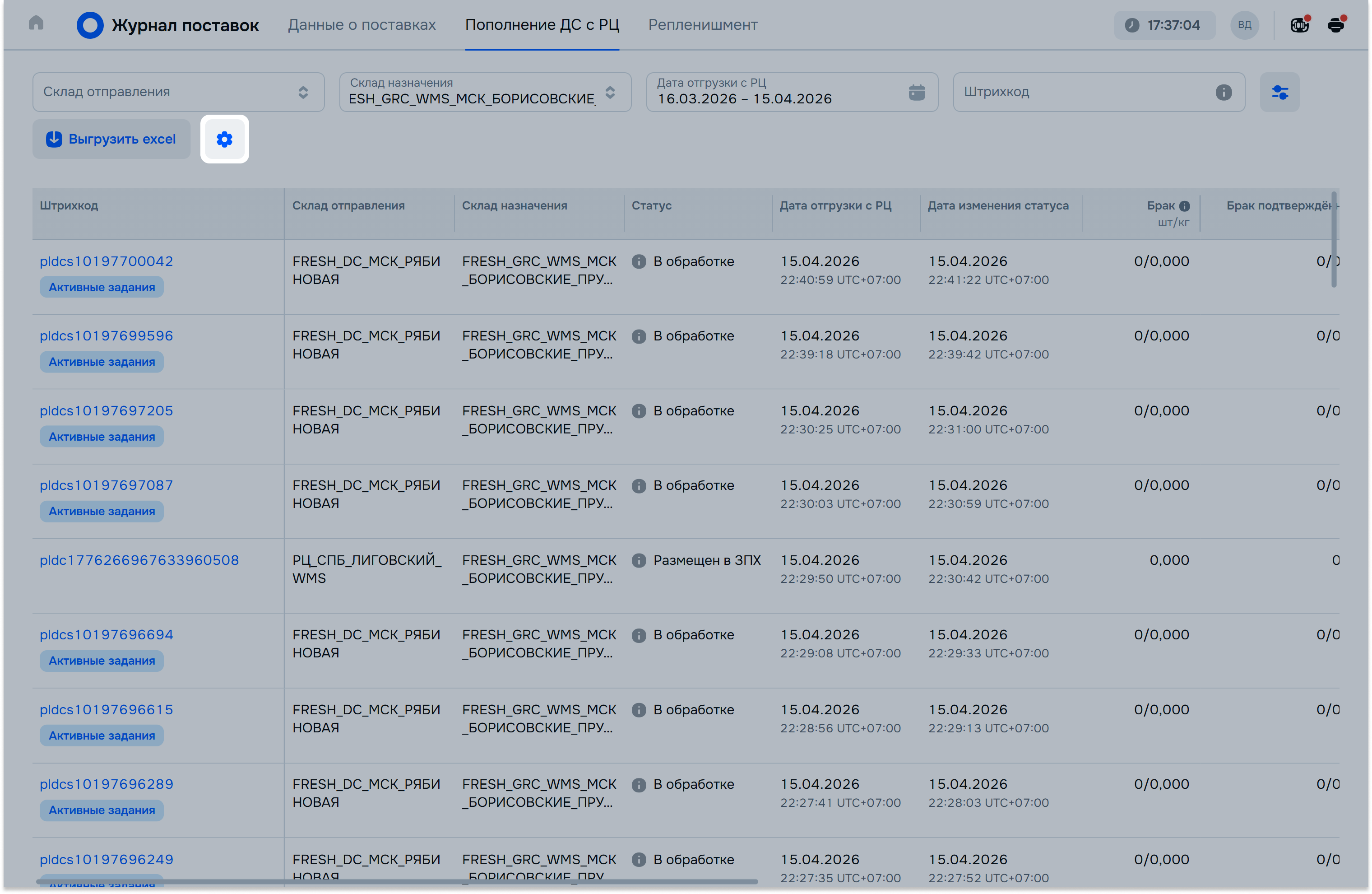
Task: Expand Склад отправления dropdown
Action: point(179,92)
